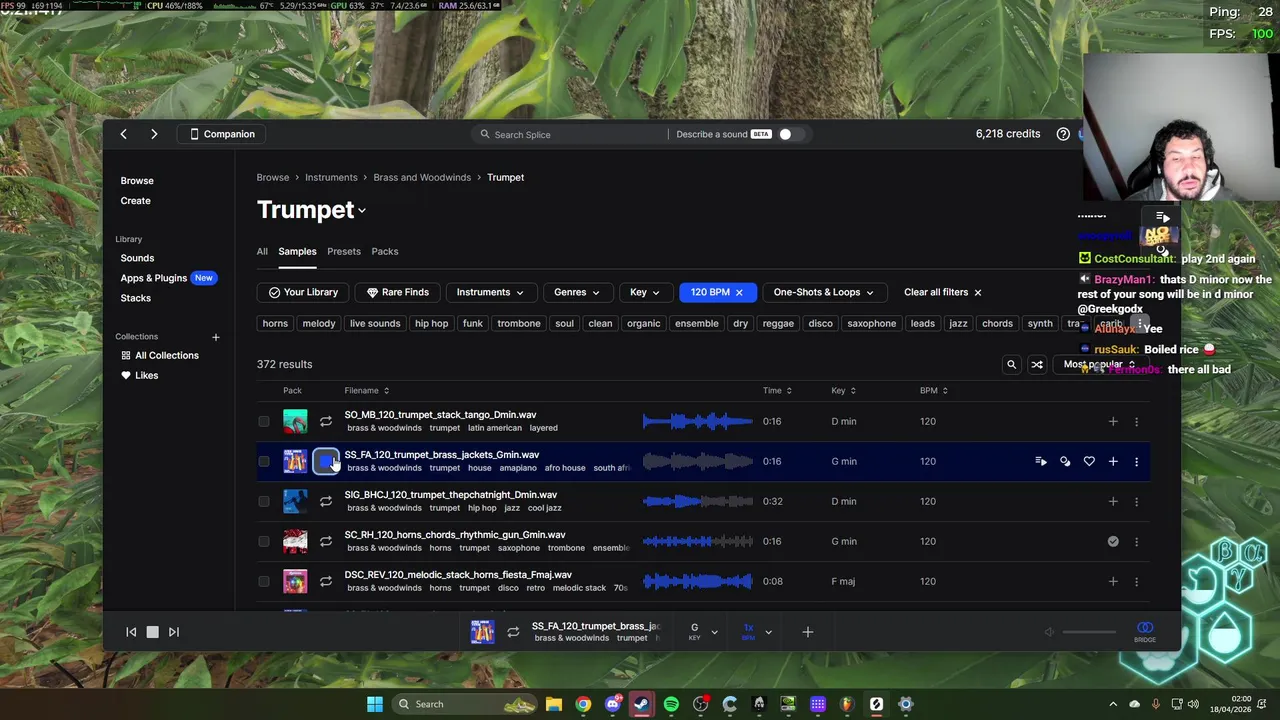Click Clear all filters

943,292
